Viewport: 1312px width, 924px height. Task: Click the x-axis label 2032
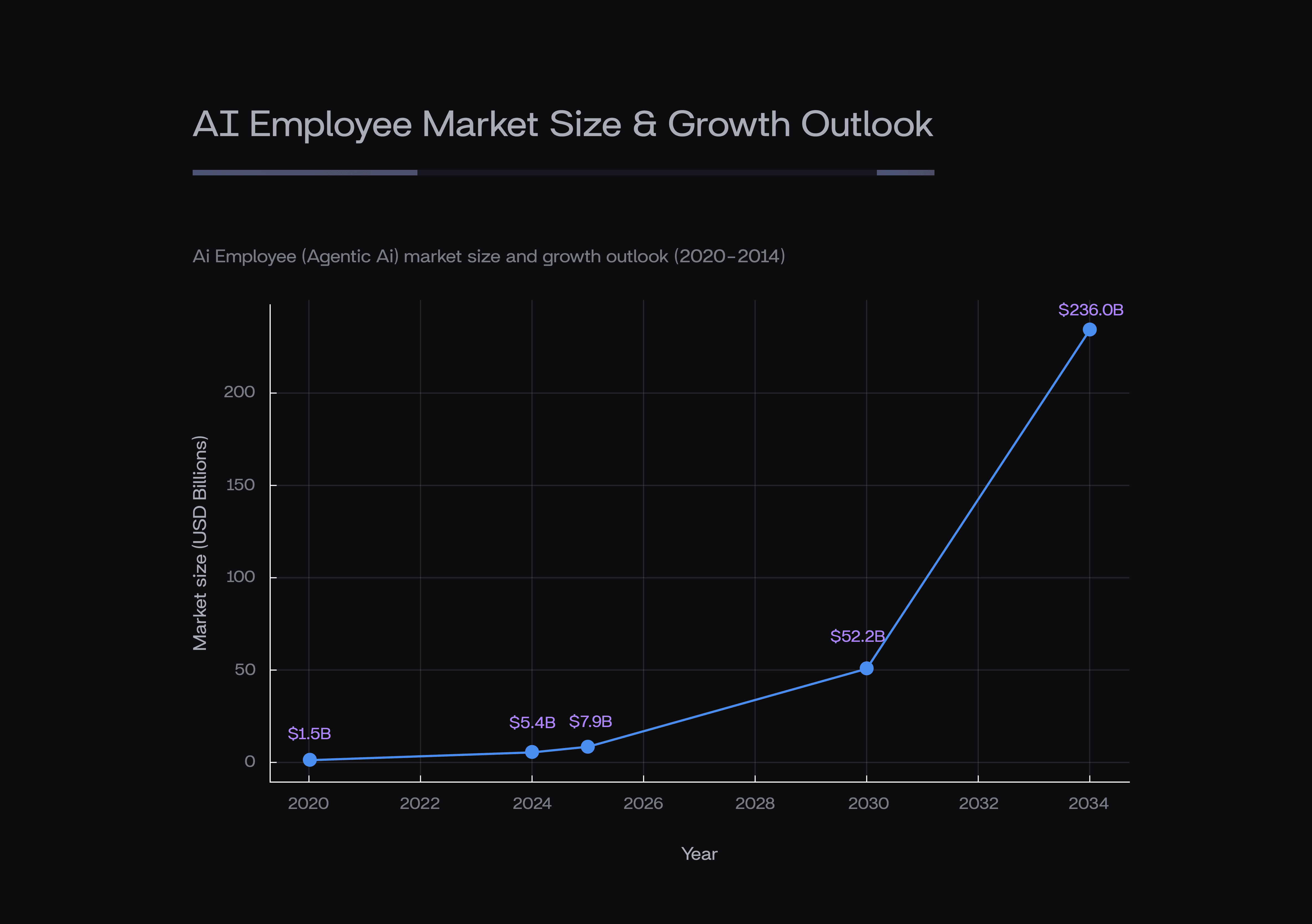979,803
